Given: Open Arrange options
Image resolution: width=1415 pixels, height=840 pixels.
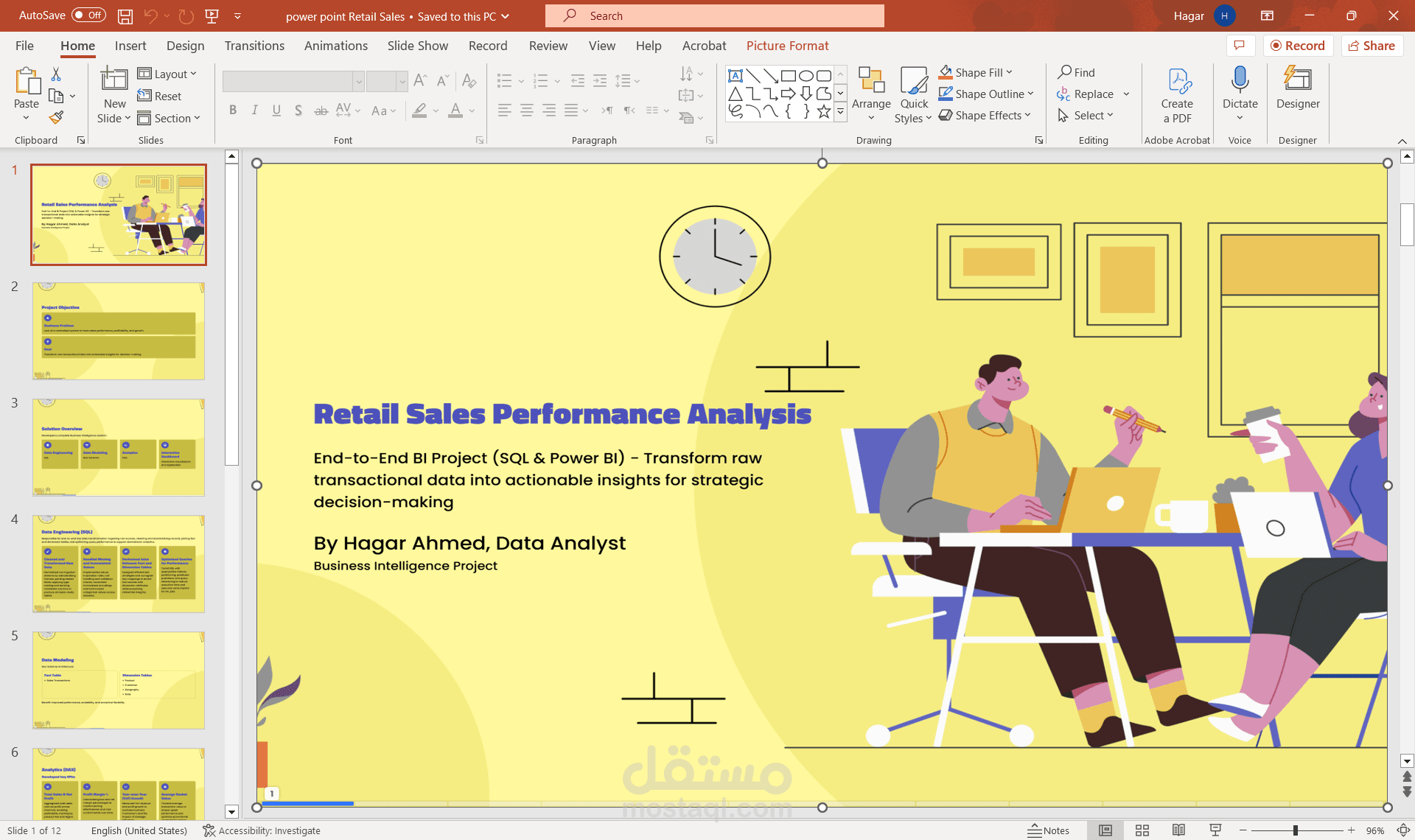Looking at the screenshot, I should coord(871,96).
